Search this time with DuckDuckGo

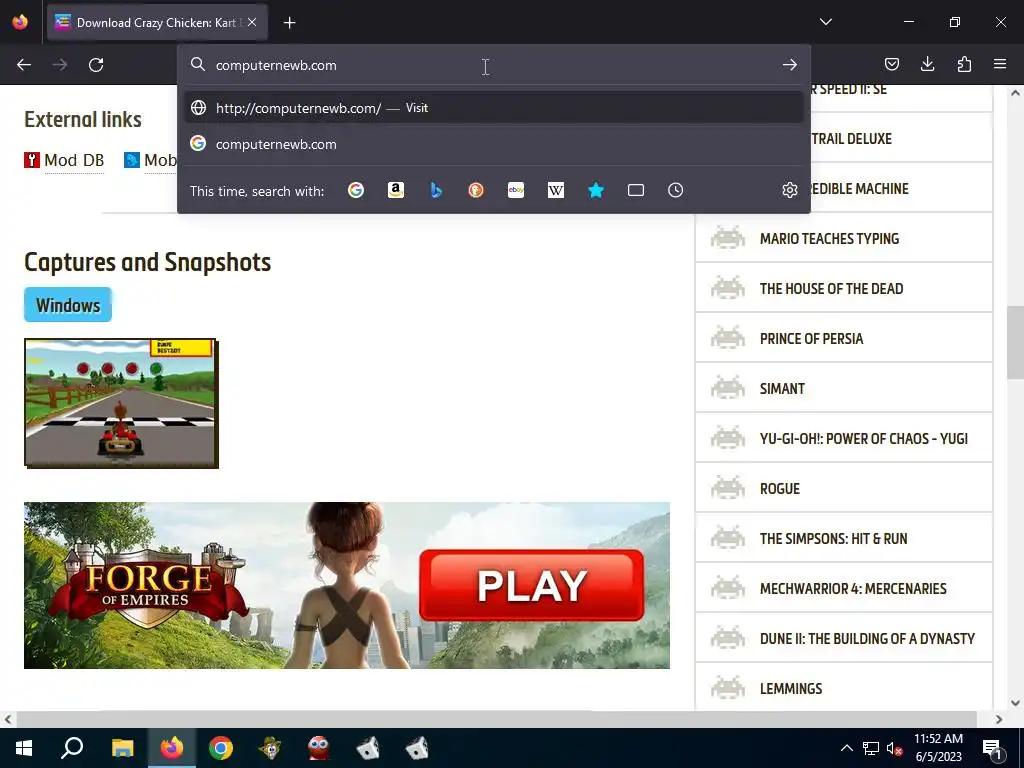(475, 190)
